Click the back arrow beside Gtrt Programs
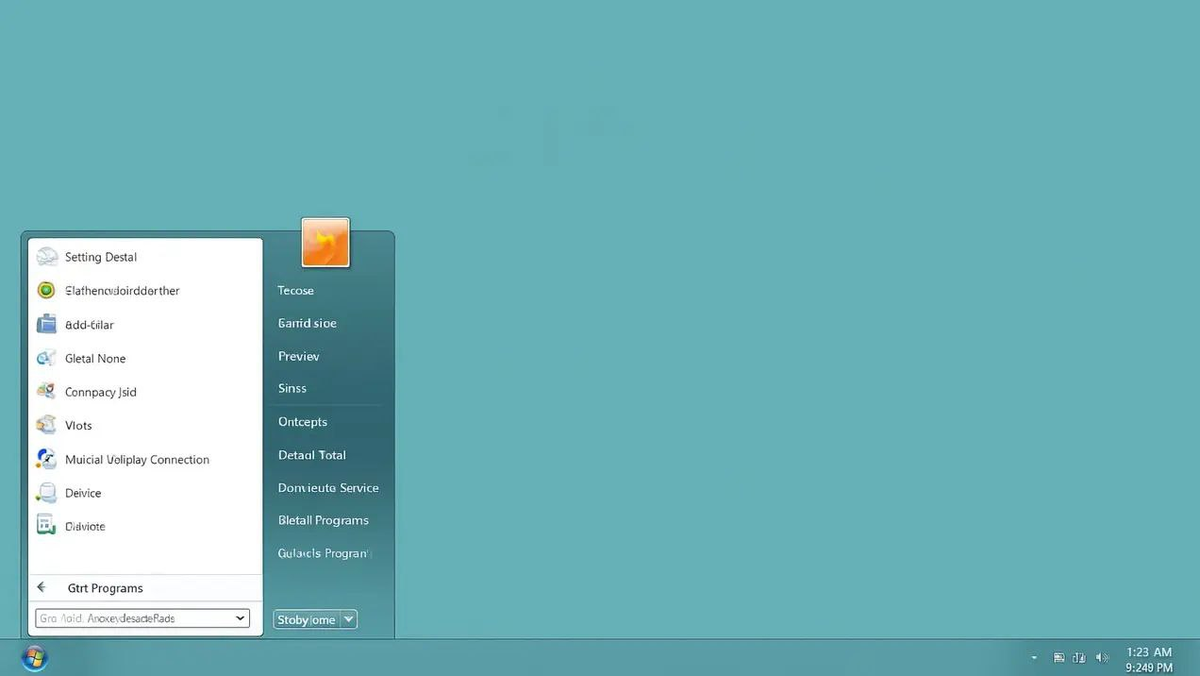Viewport: 1200px width, 676px height. [x=42, y=588]
